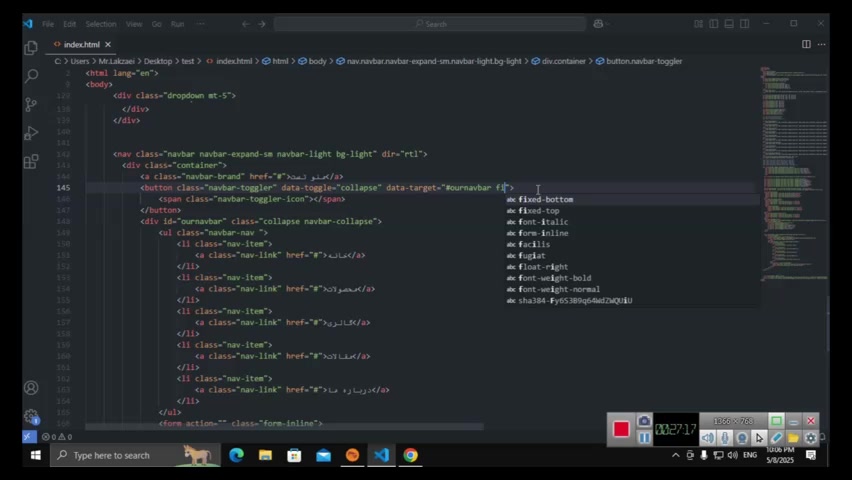Image resolution: width=852 pixels, height=480 pixels.
Task: Open Google Chrome from taskbar
Action: (x=411, y=455)
